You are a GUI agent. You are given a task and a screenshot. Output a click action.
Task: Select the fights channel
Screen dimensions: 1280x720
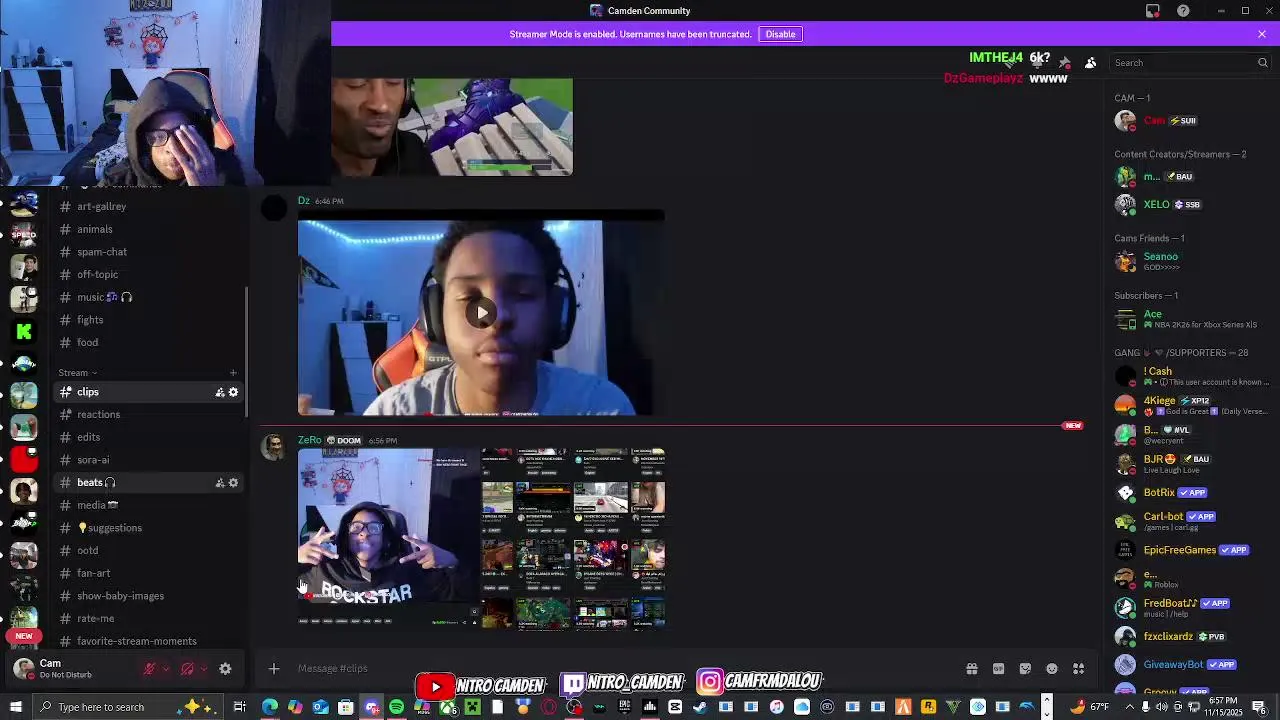148,320
